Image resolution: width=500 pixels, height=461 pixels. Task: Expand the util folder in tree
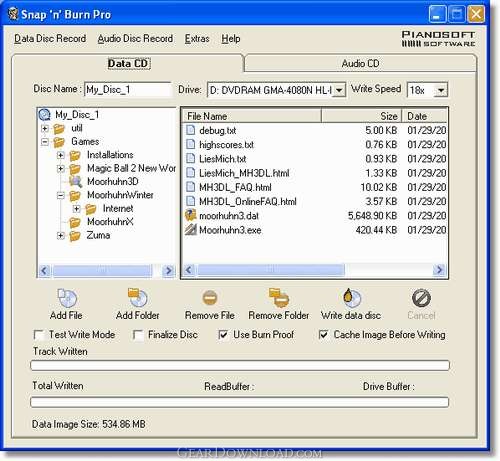[45, 128]
